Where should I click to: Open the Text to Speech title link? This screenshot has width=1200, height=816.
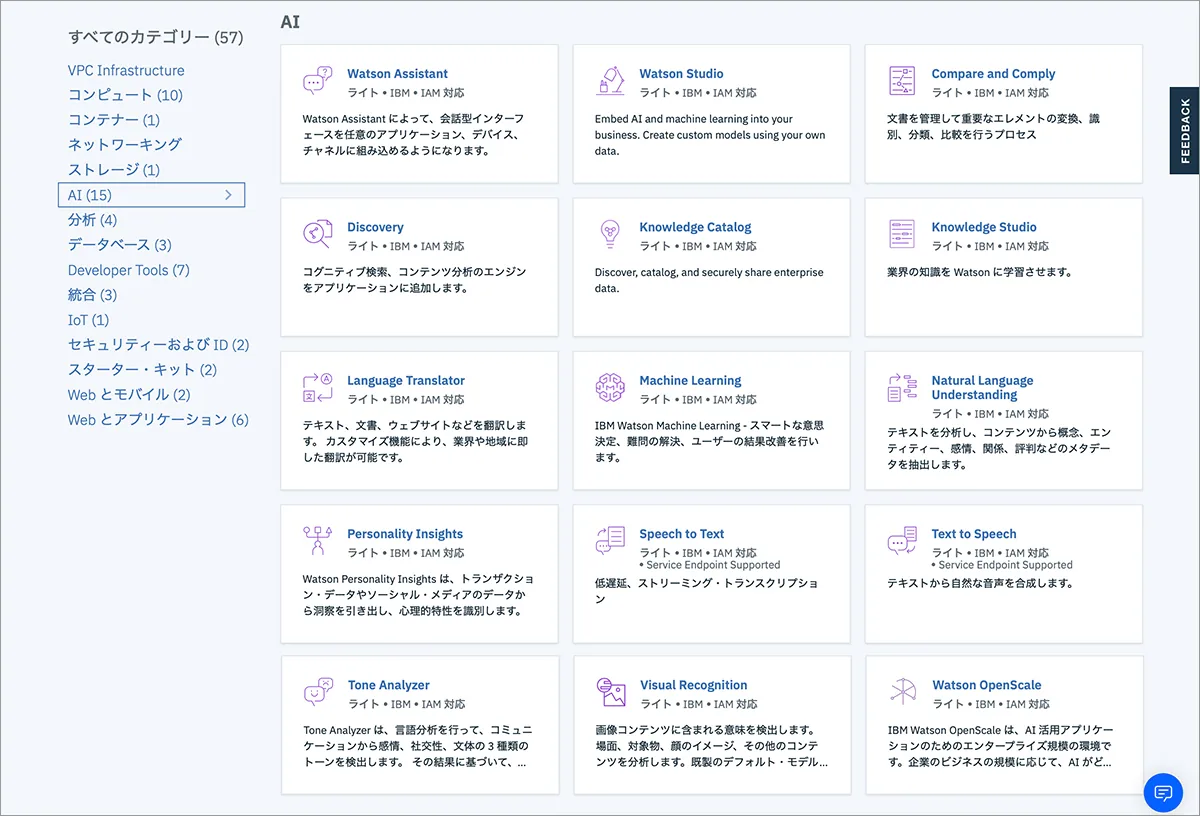pos(974,534)
